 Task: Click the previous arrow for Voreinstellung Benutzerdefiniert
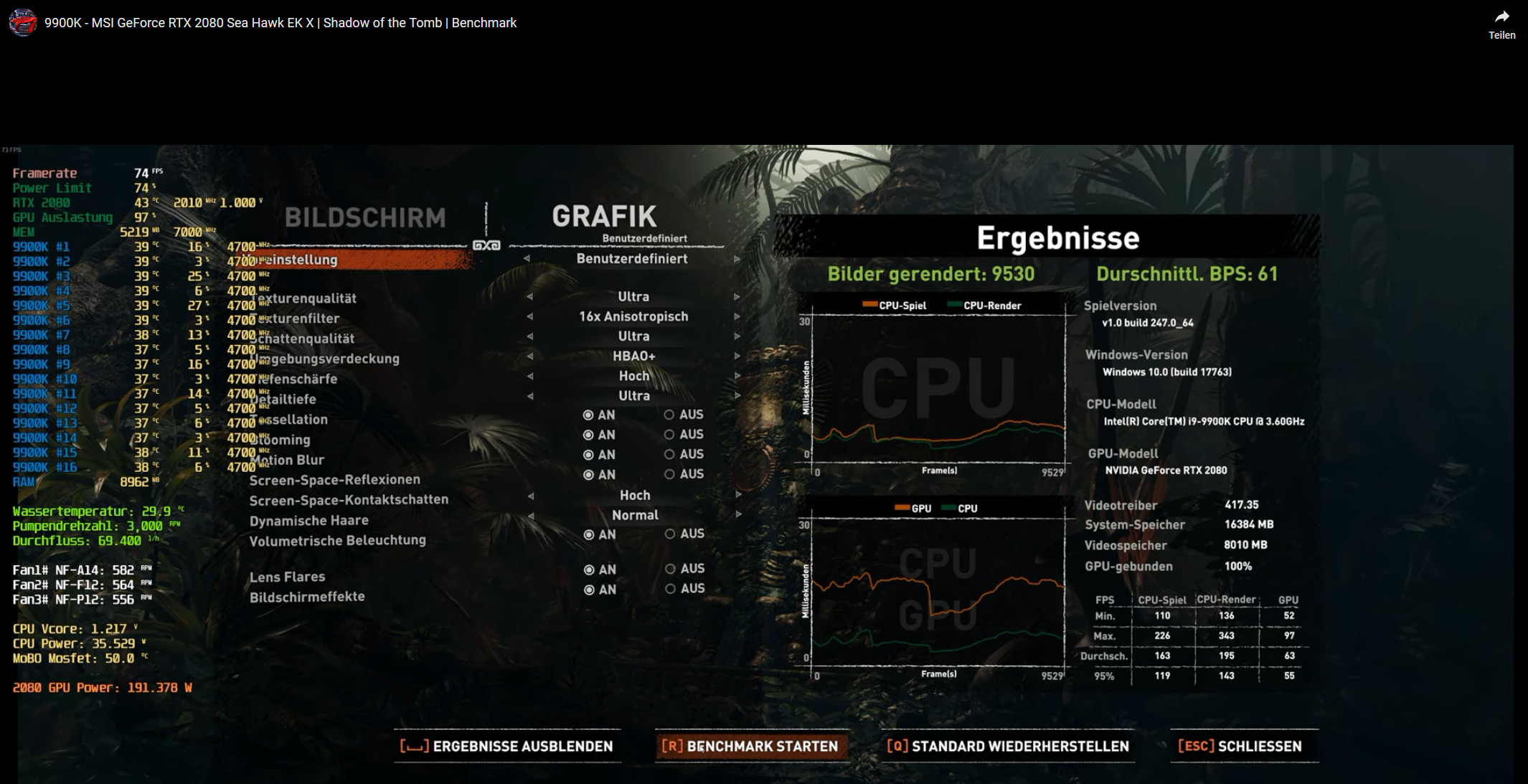tap(527, 258)
